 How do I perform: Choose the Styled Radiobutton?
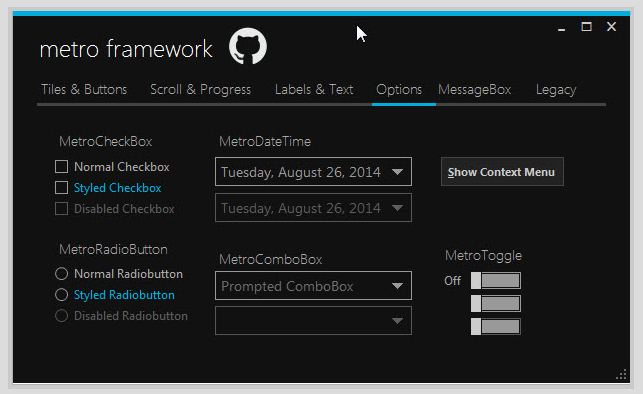(62, 294)
